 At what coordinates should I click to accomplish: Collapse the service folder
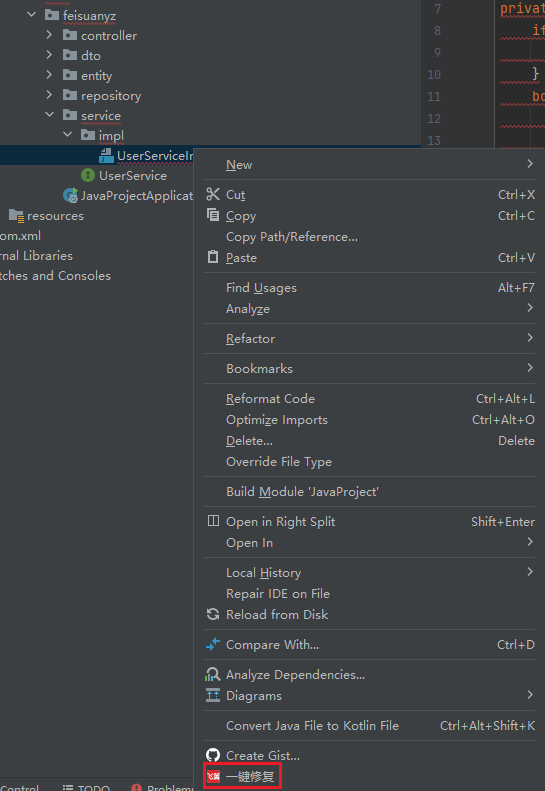49,115
